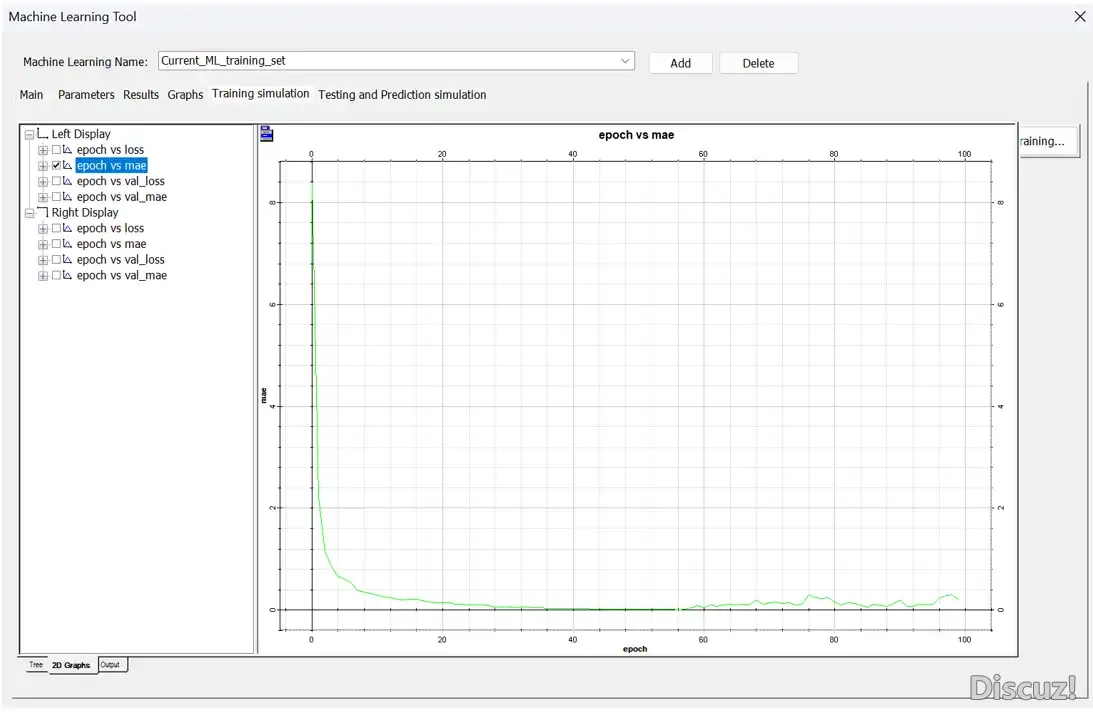Image resolution: width=1093 pixels, height=712 pixels.
Task: Enable Right Display epoch vs mae checkbox
Action: [56, 244]
